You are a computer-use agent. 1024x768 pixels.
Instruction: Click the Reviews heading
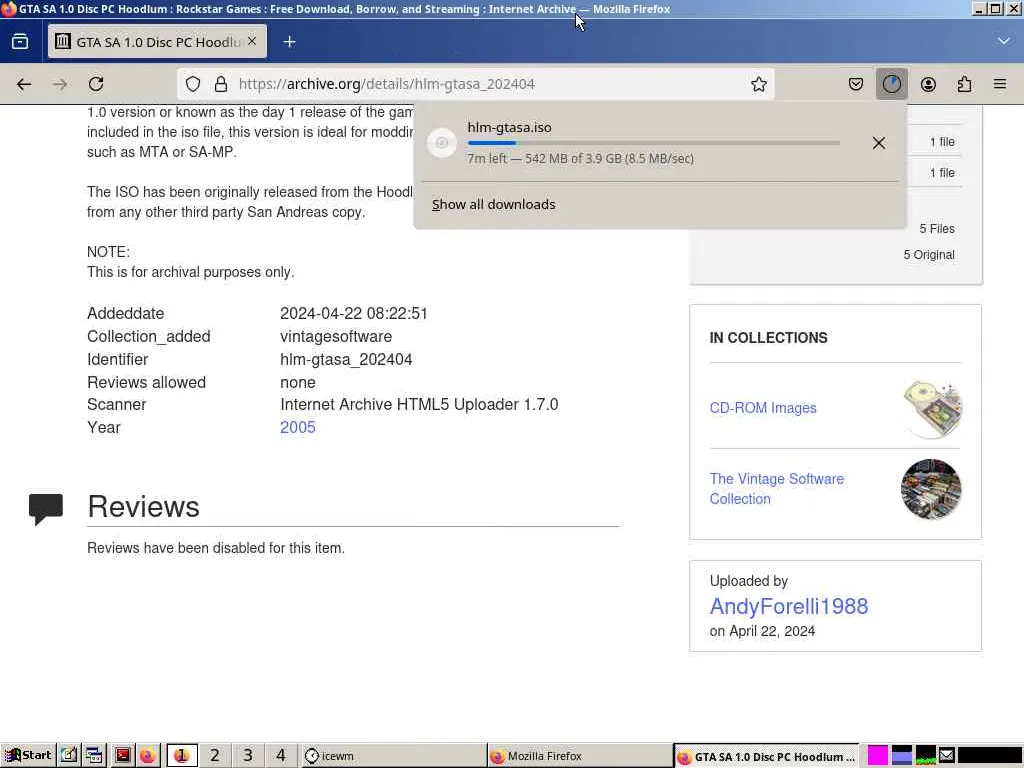[144, 507]
